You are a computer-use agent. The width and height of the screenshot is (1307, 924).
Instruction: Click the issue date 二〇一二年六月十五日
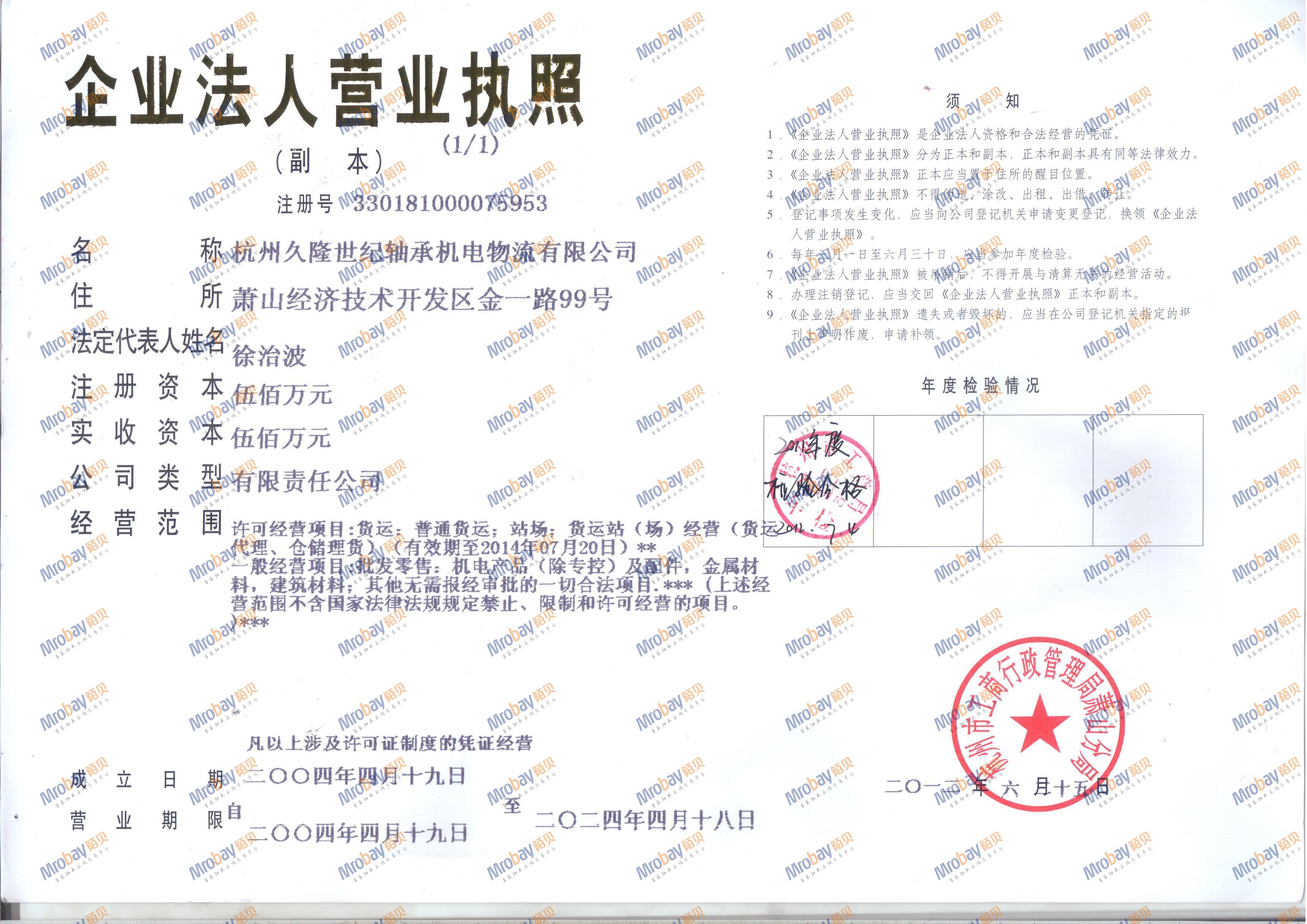pos(997,787)
